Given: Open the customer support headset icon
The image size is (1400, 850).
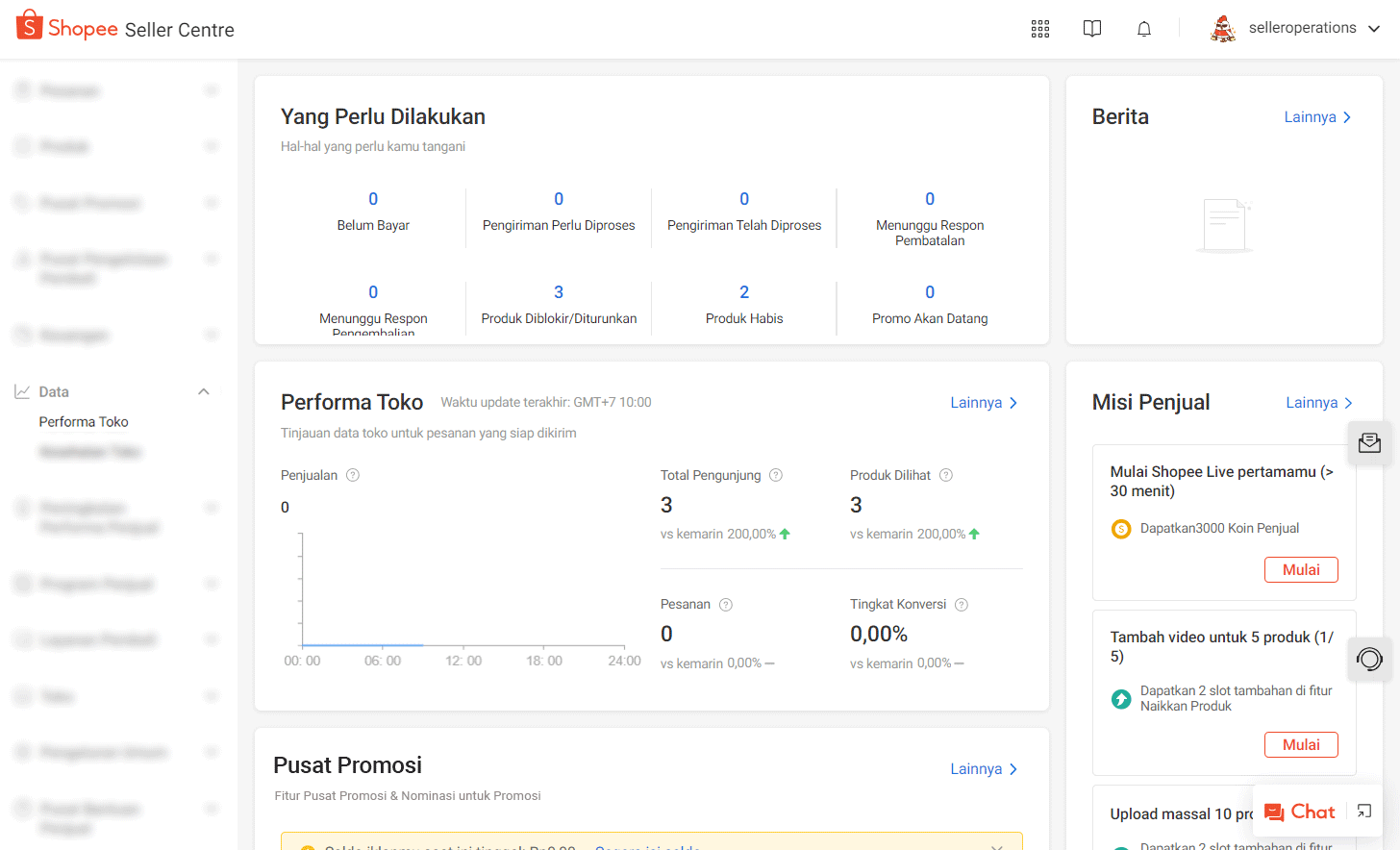Looking at the screenshot, I should coord(1369,659).
